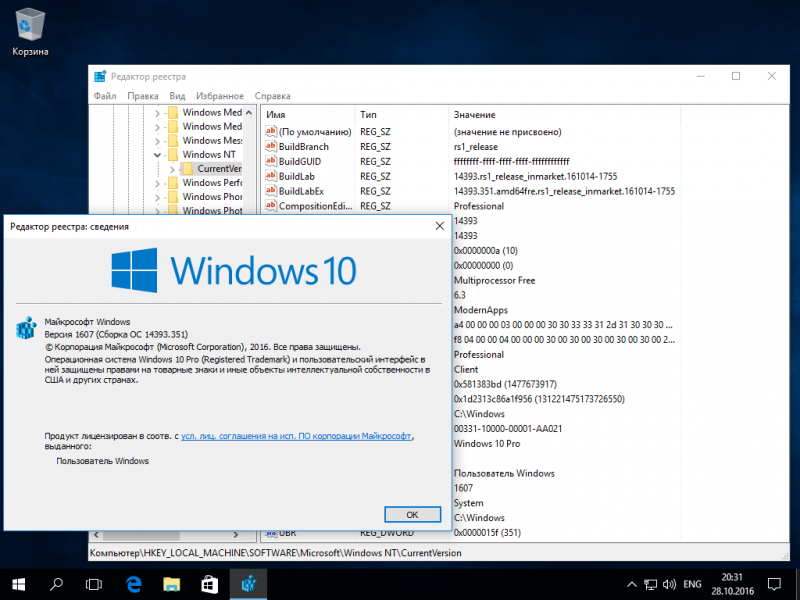This screenshot has height=600, width=800.
Task: Maximize the Registry Editor window
Action: coord(736,76)
